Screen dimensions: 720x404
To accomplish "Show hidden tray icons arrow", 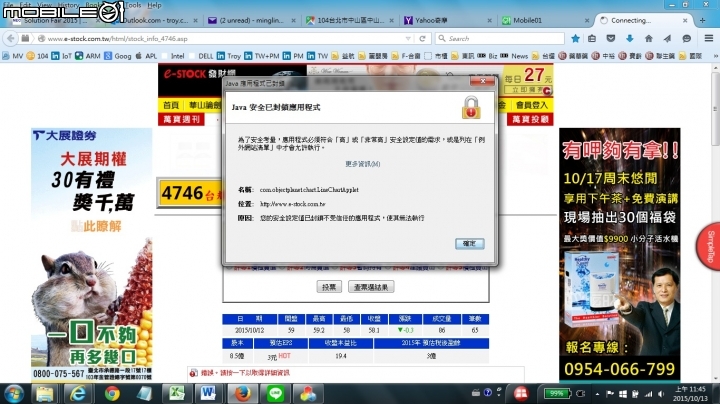I will tap(597, 394).
